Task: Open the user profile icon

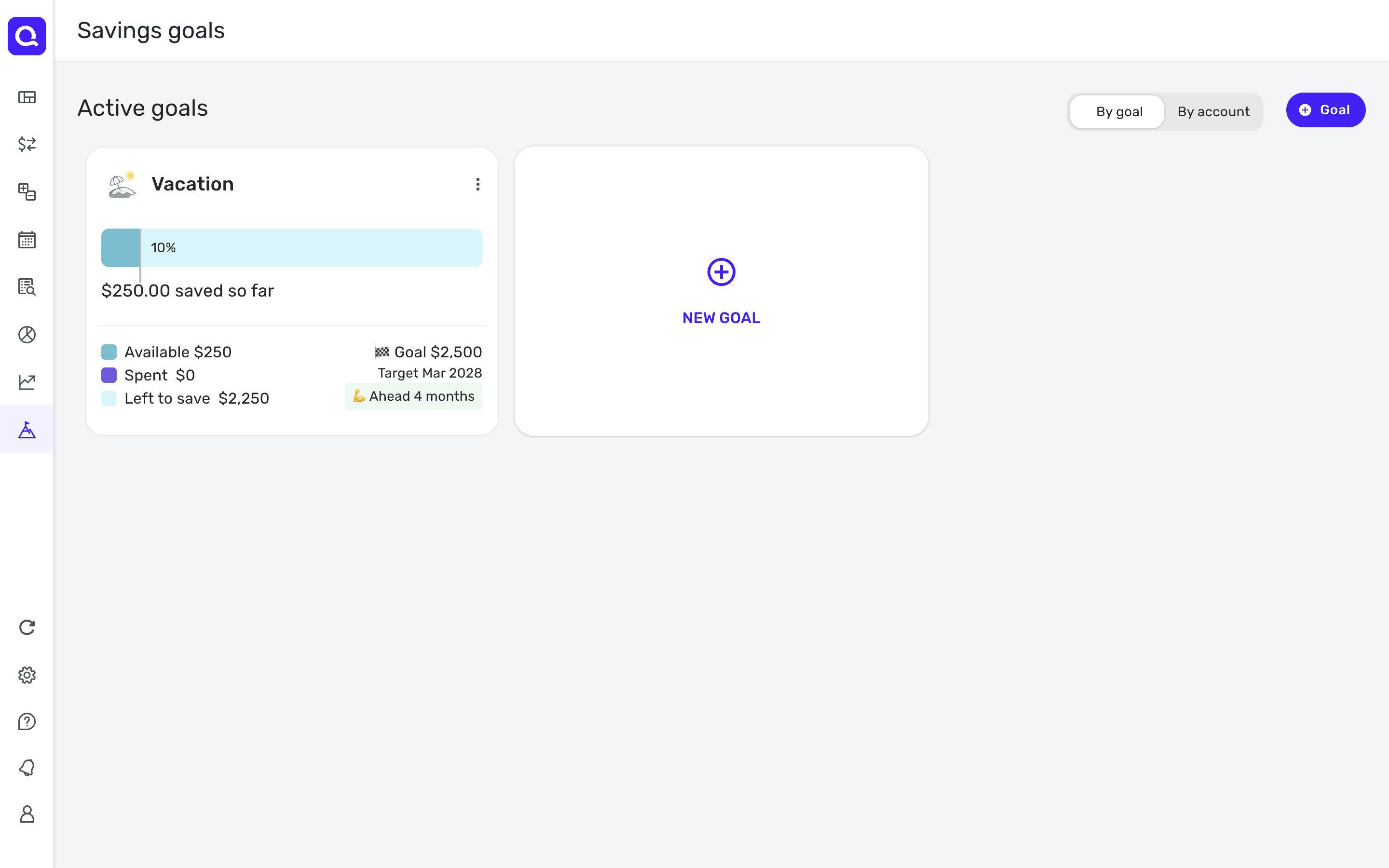Action: 27,814
